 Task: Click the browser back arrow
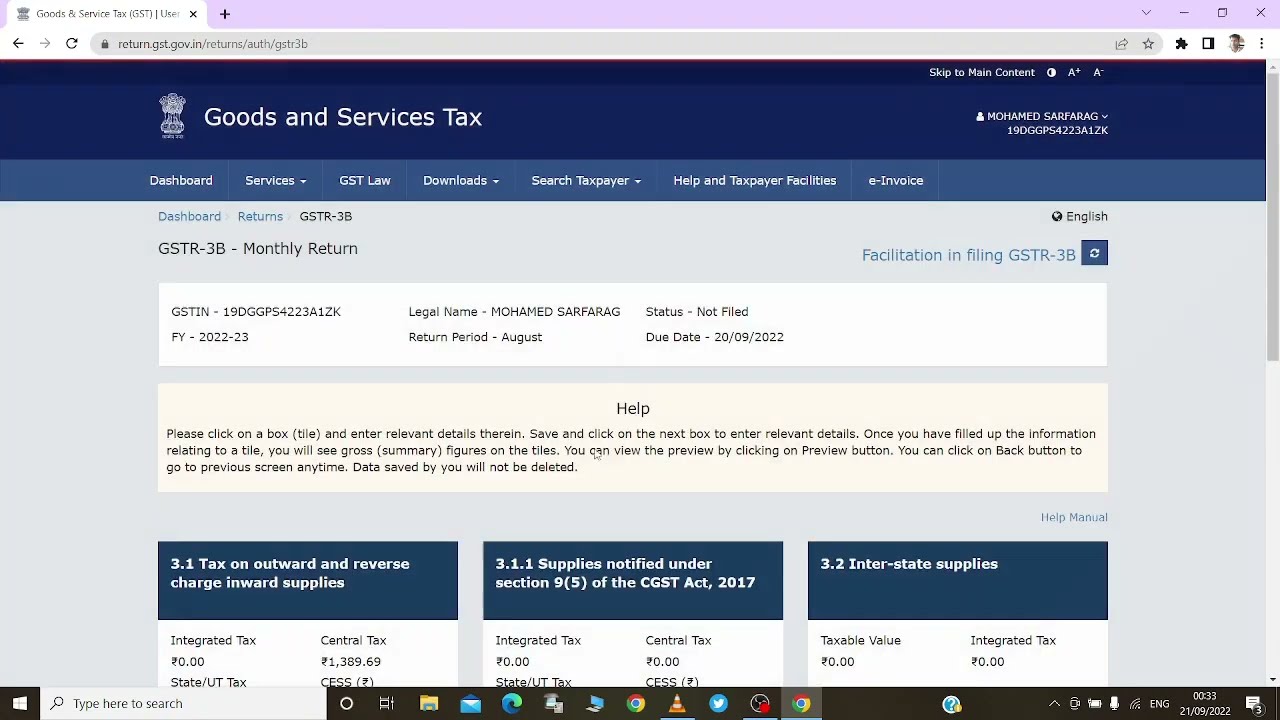point(18,43)
